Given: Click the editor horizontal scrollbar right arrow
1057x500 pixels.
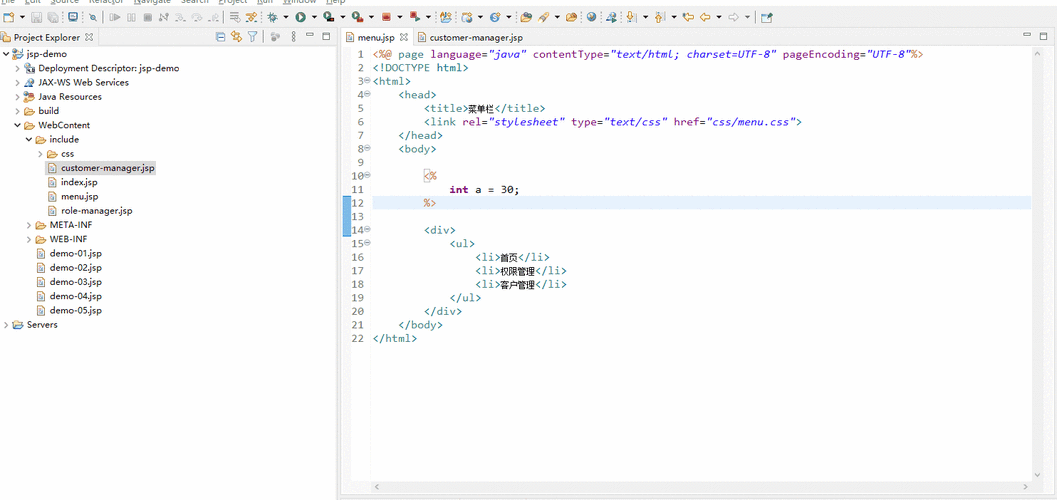Looking at the screenshot, I should [x=1025, y=486].
